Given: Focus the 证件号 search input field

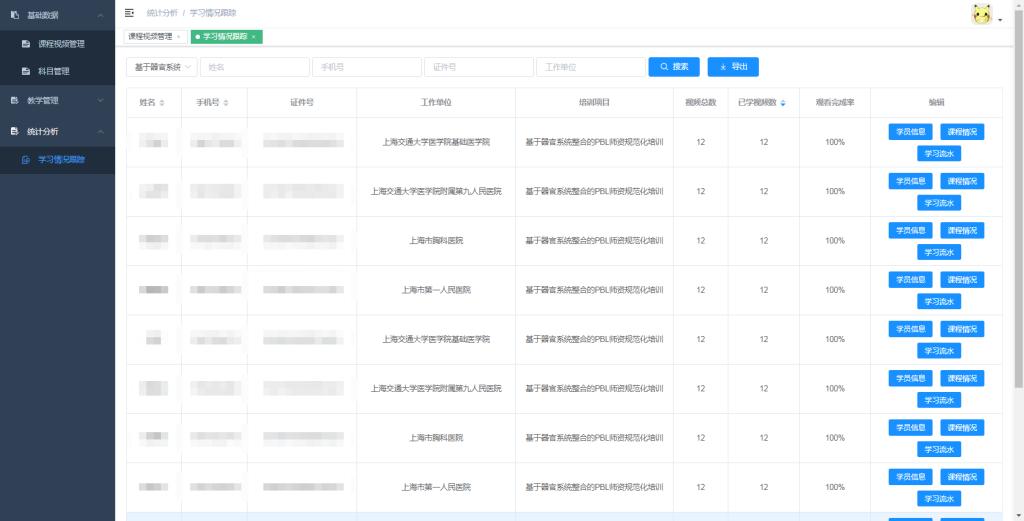Looking at the screenshot, I should click(479, 67).
